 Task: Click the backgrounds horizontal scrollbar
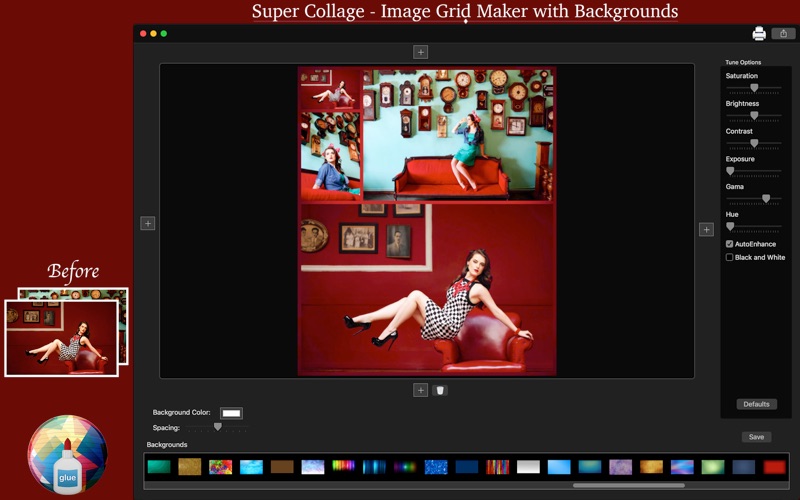(628, 485)
